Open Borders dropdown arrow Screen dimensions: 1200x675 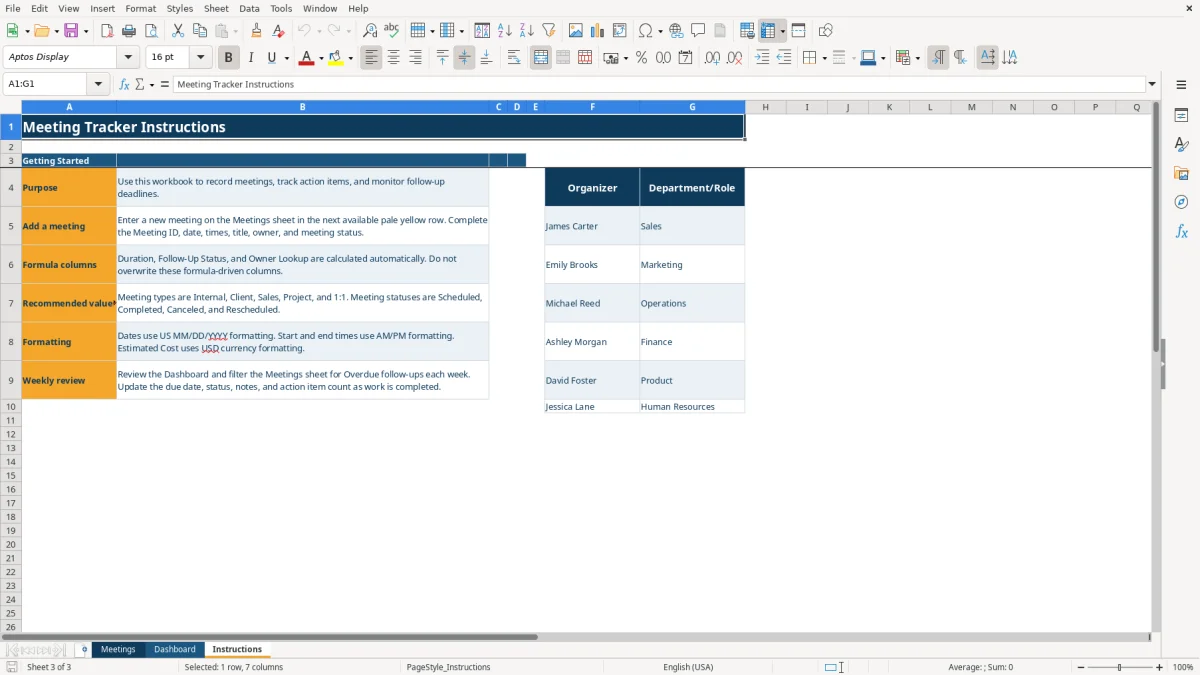pyautogui.click(x=824, y=58)
